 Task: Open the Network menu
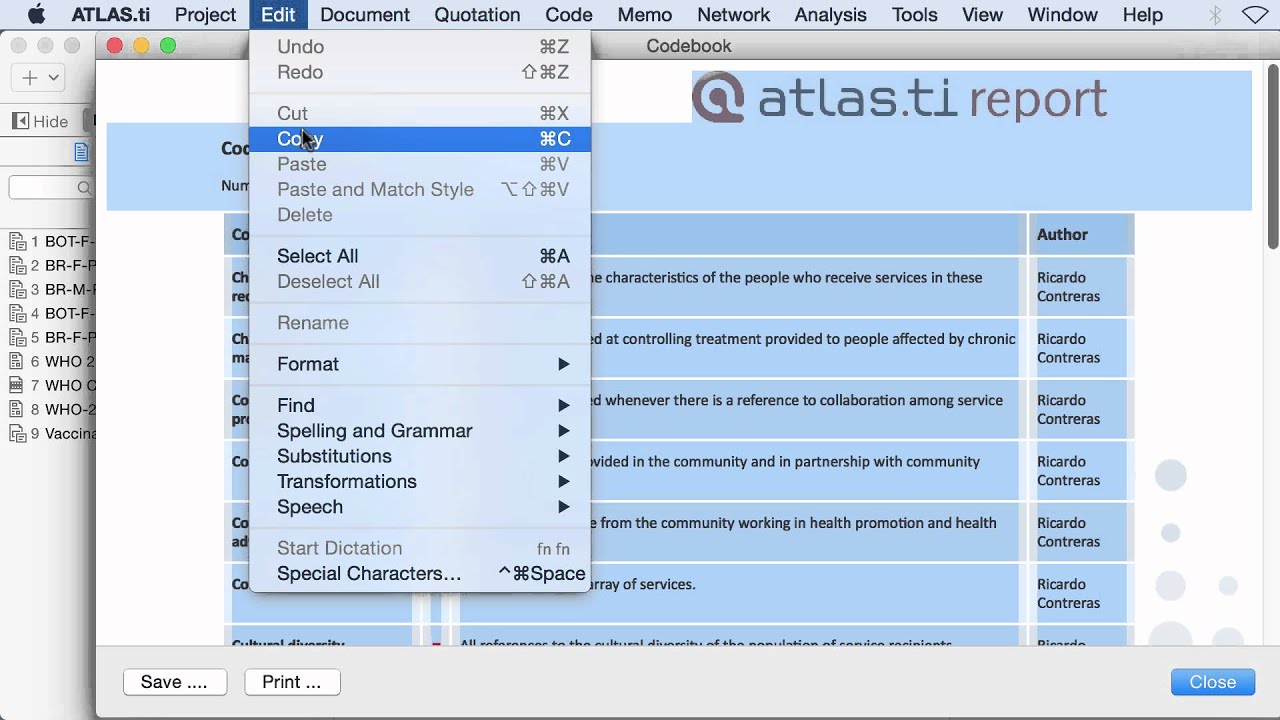(733, 15)
